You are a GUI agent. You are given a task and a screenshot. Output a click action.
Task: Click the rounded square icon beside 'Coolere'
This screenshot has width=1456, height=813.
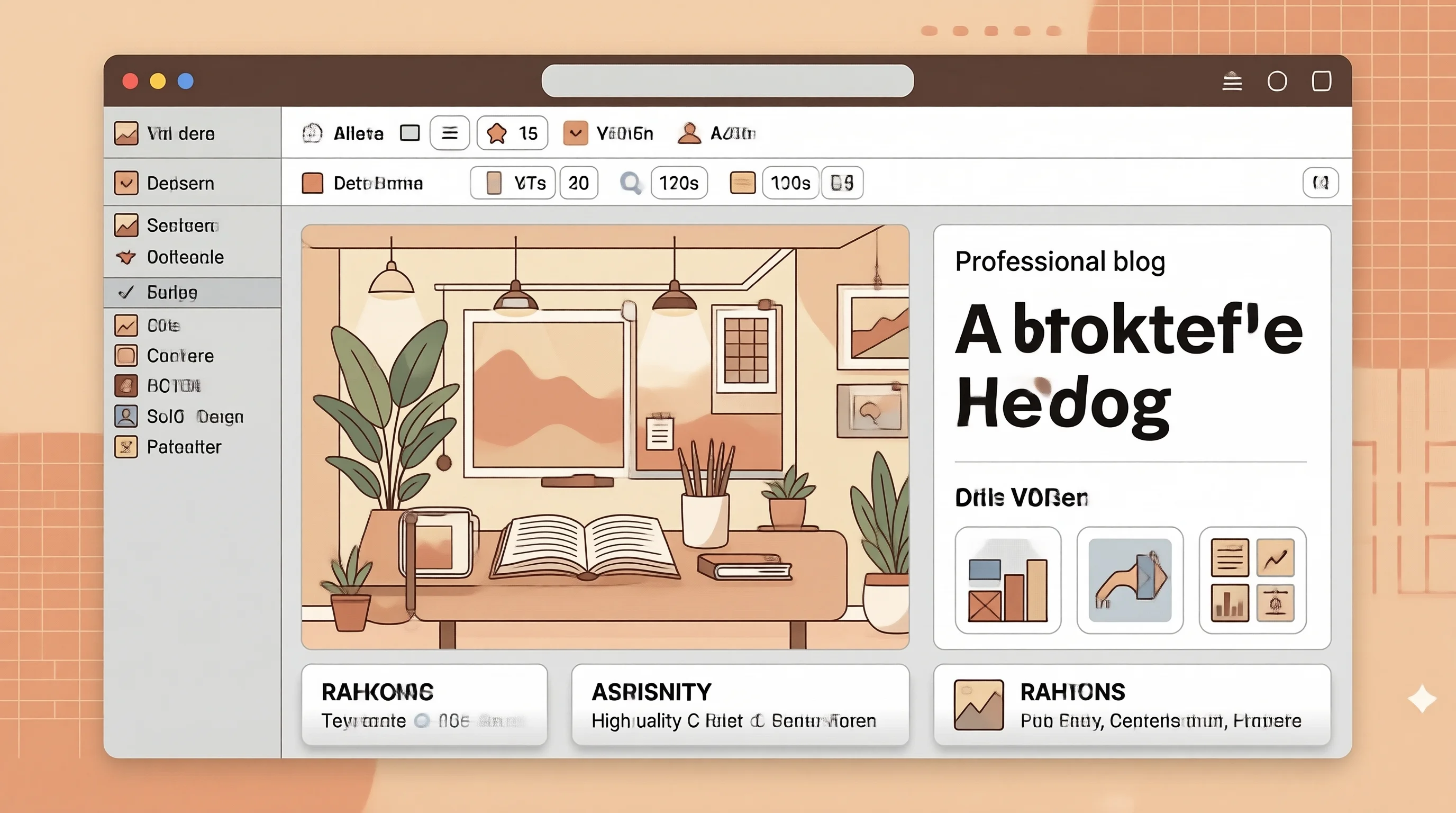(125, 356)
